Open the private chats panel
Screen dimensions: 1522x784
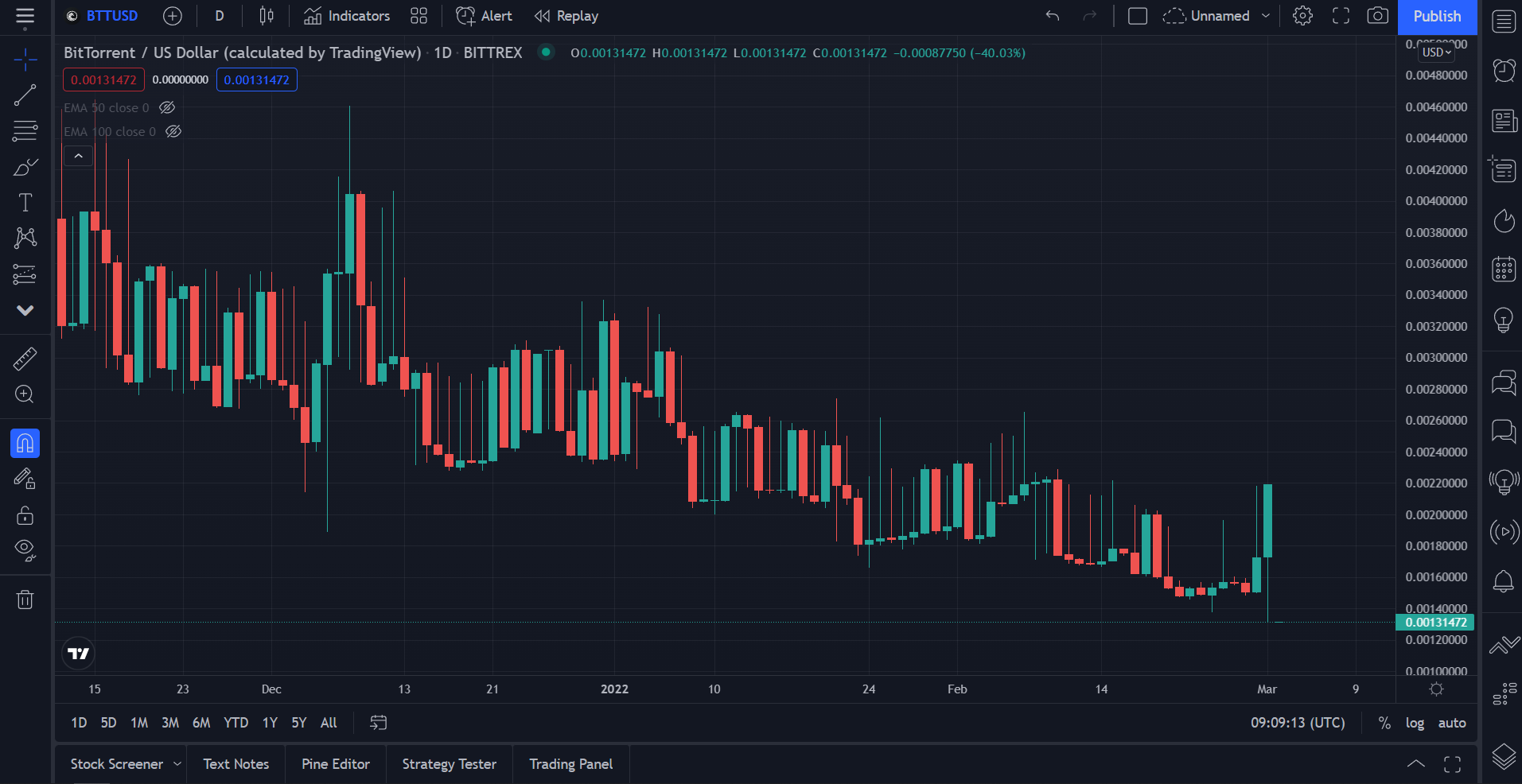1503,432
